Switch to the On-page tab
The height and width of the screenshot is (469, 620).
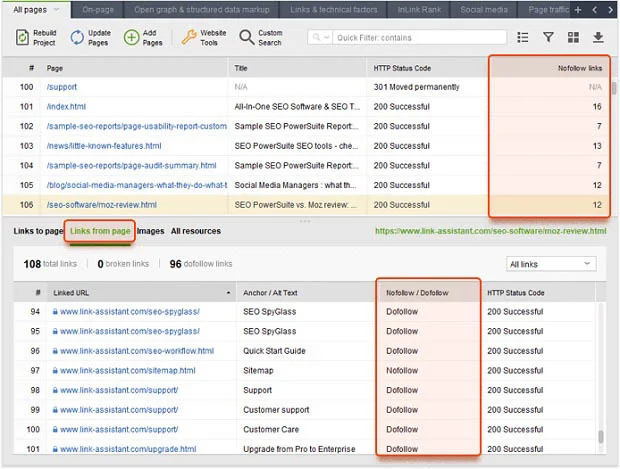click(x=97, y=9)
